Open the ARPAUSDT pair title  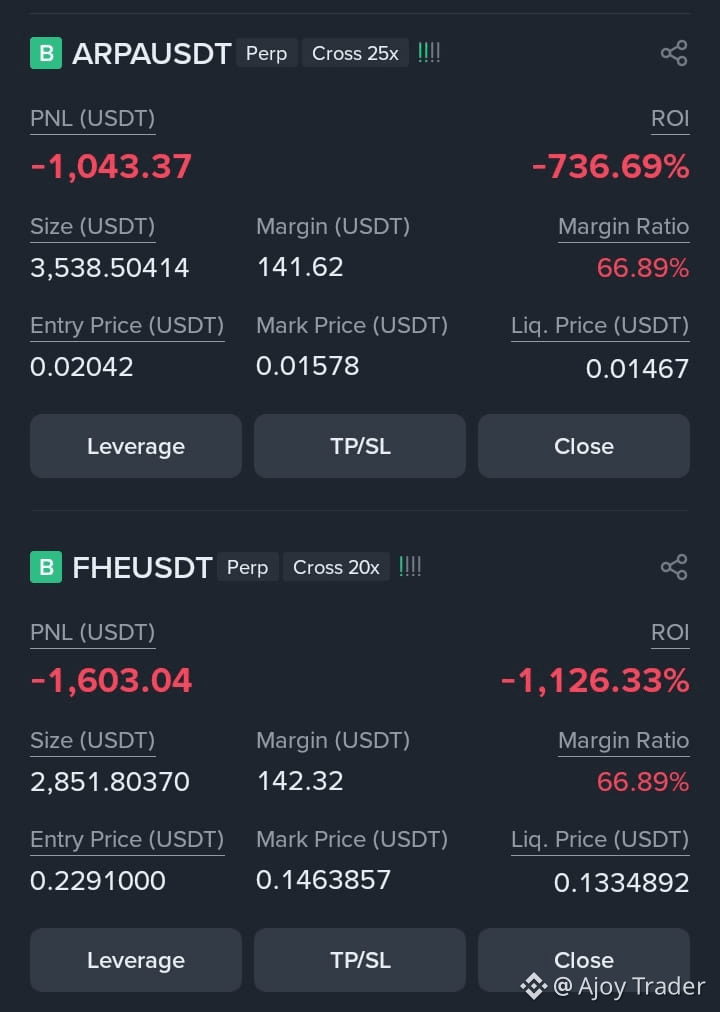(x=152, y=54)
